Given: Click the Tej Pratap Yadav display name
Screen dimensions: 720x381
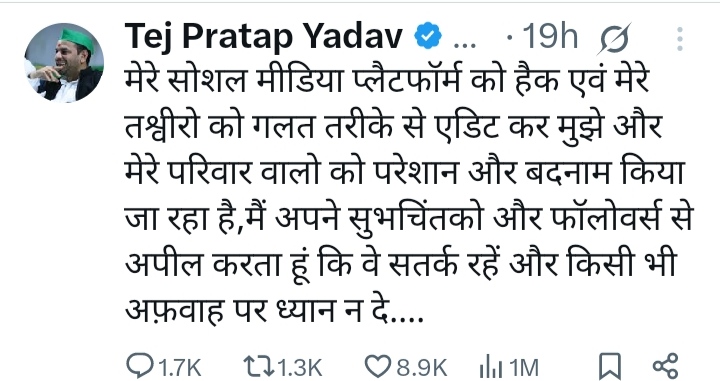Looking at the screenshot, I should pos(264,36).
